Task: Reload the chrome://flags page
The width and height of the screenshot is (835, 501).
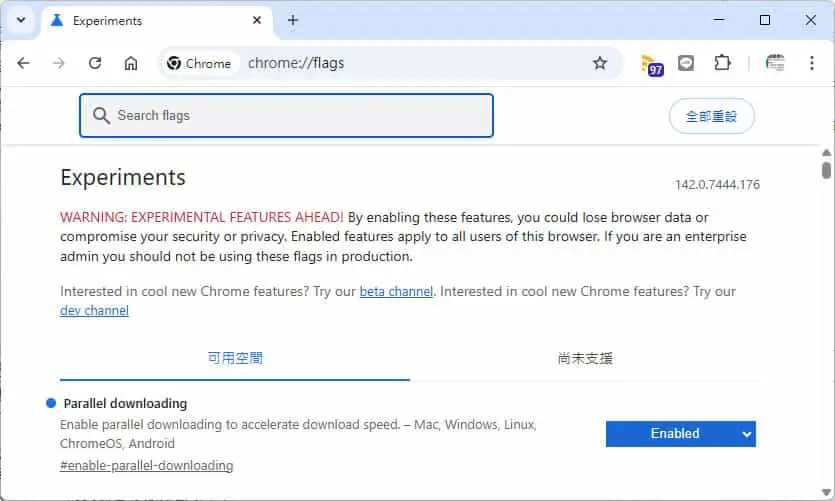Action: tap(95, 63)
